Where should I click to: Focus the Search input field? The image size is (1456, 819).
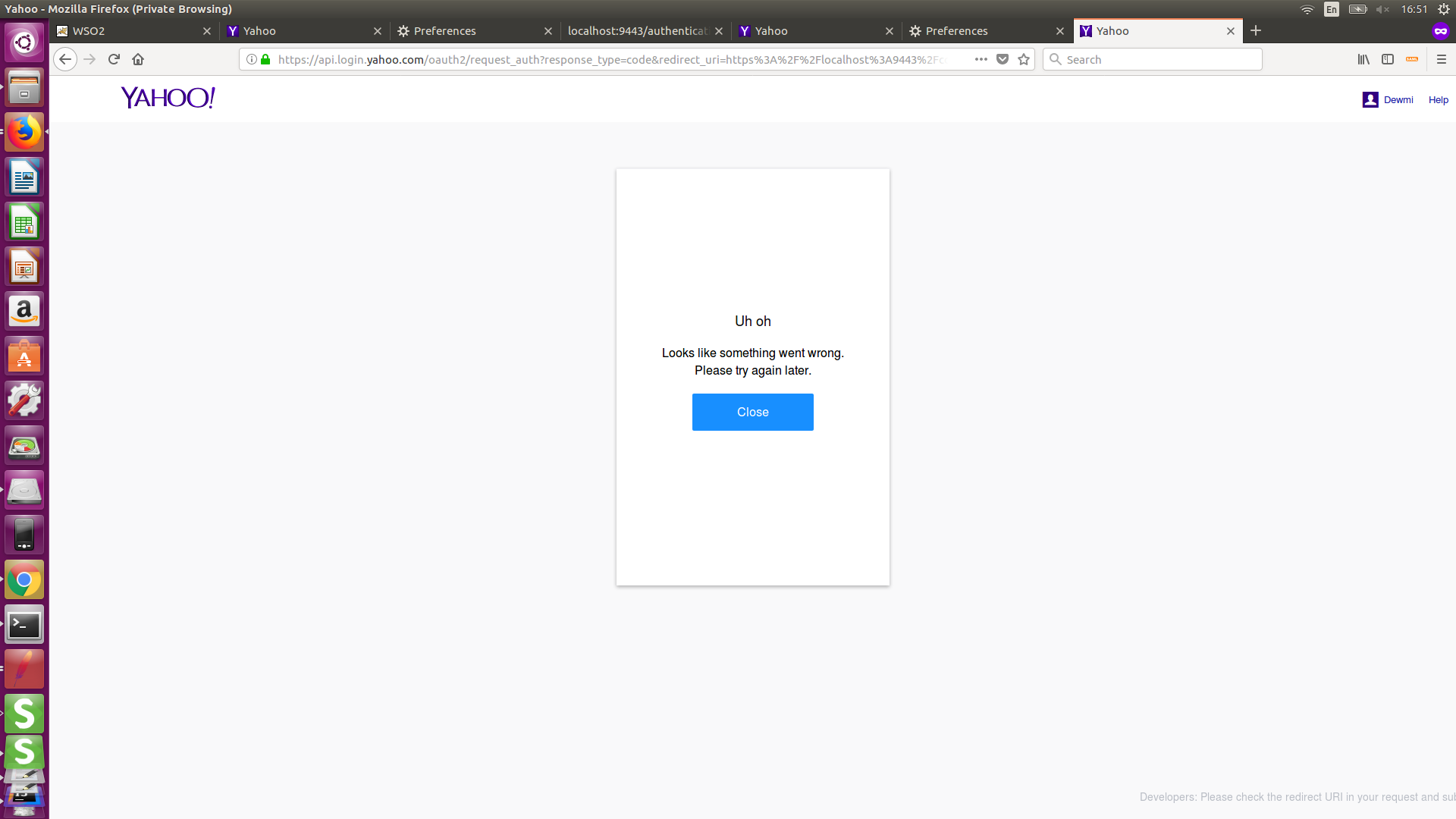(x=1160, y=59)
